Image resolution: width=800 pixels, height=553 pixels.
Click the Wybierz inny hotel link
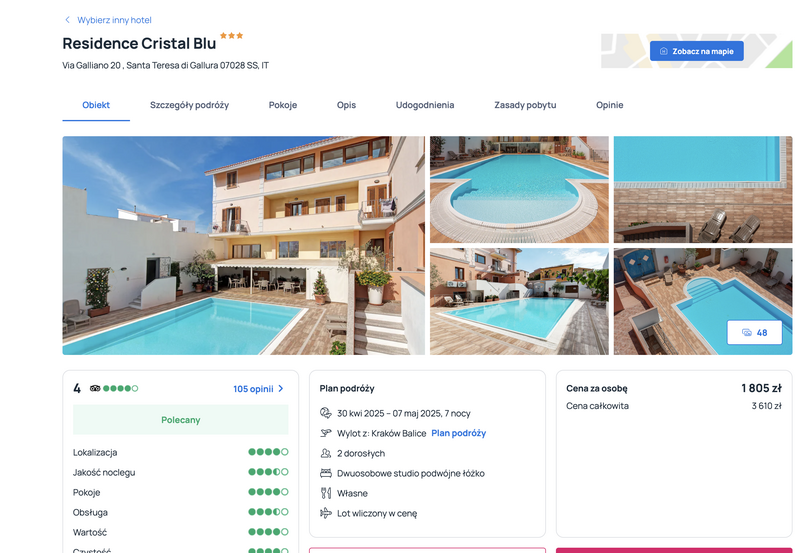pyautogui.click(x=114, y=20)
